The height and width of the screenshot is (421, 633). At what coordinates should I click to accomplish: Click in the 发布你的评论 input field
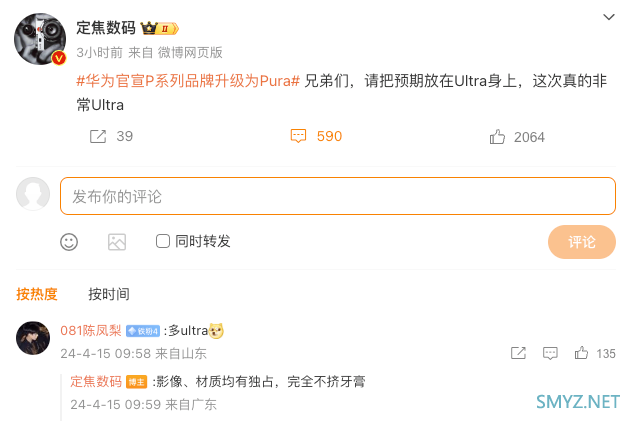coord(337,196)
